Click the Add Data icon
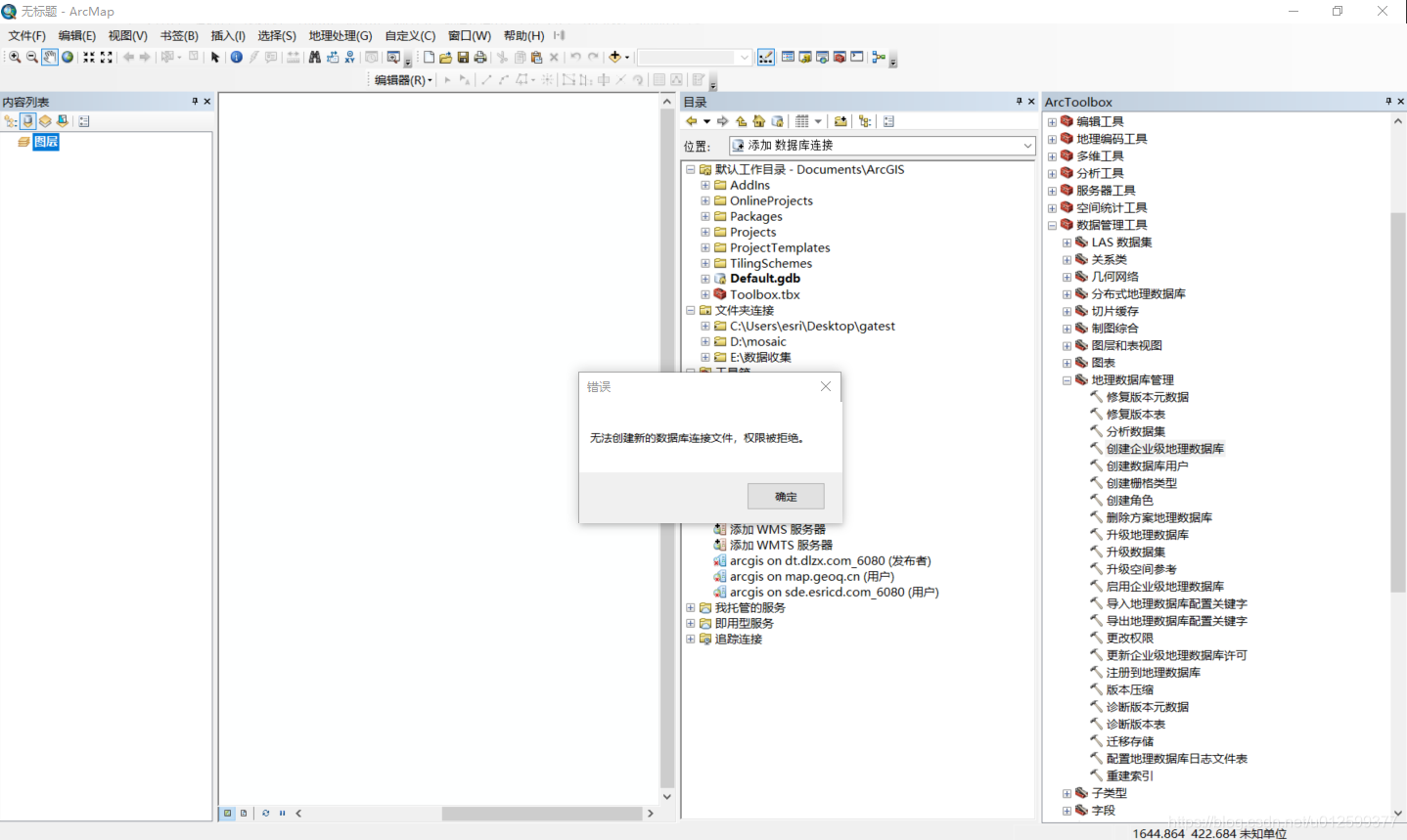 click(x=614, y=58)
